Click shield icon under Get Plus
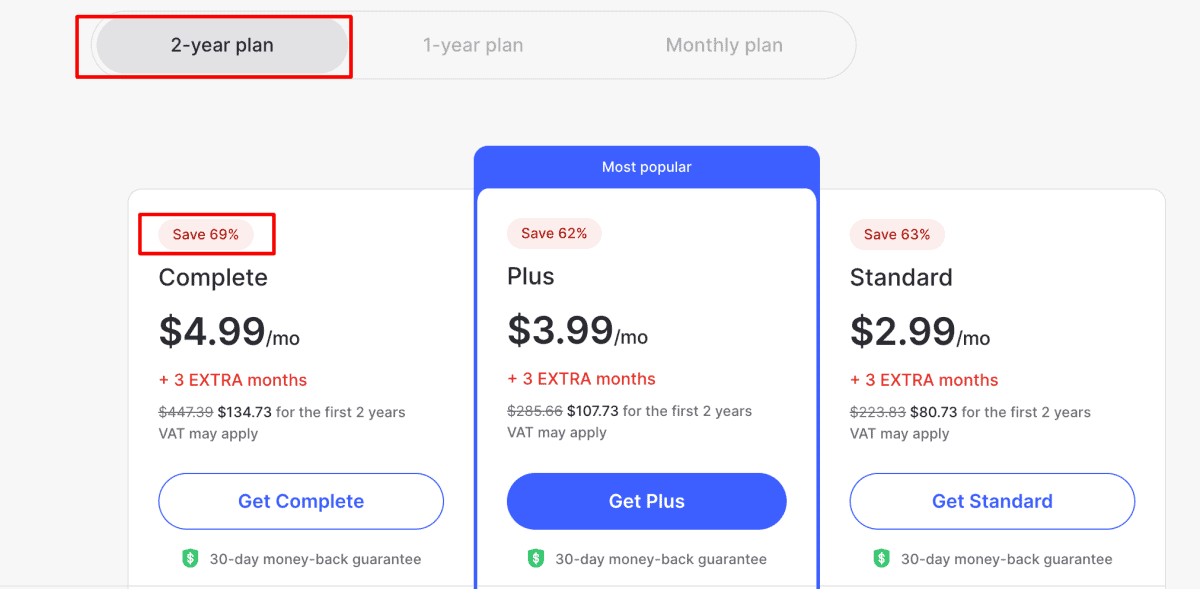1200x589 pixels. pyautogui.click(x=536, y=559)
